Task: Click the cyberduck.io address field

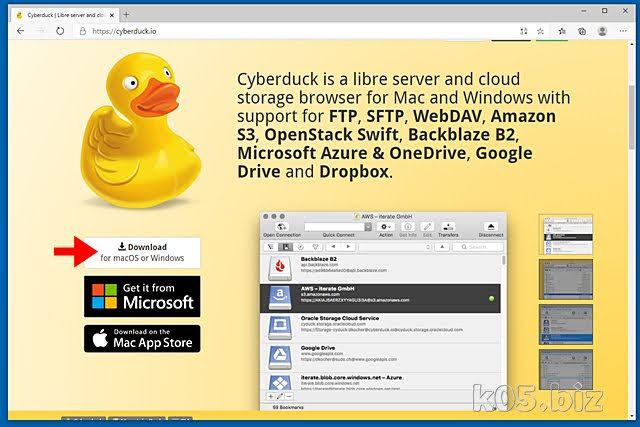Action: click(294, 31)
